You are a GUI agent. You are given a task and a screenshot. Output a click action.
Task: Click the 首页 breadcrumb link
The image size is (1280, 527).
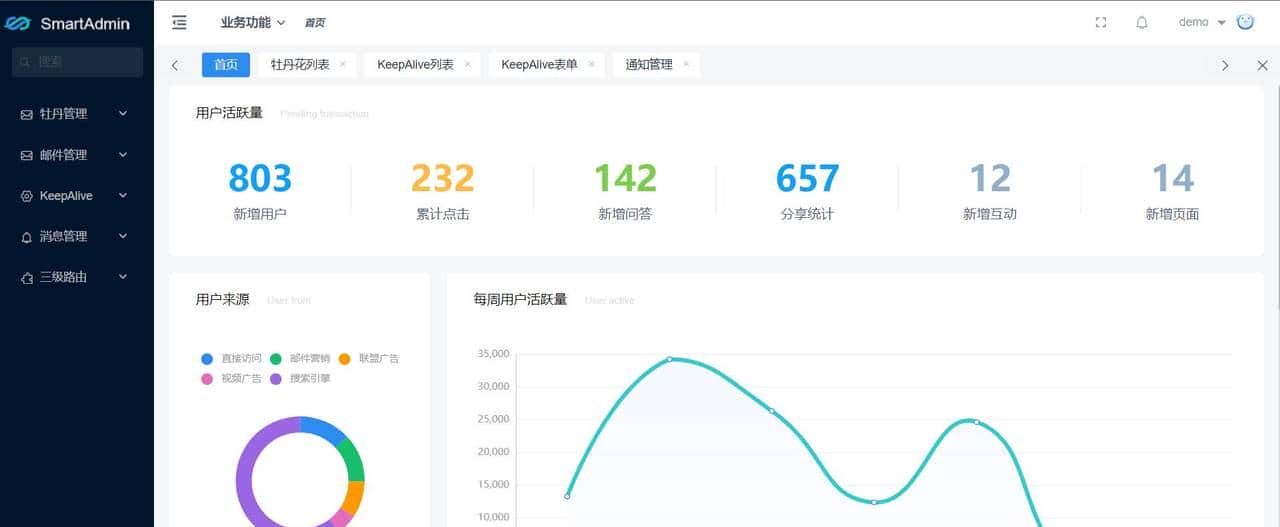click(314, 23)
